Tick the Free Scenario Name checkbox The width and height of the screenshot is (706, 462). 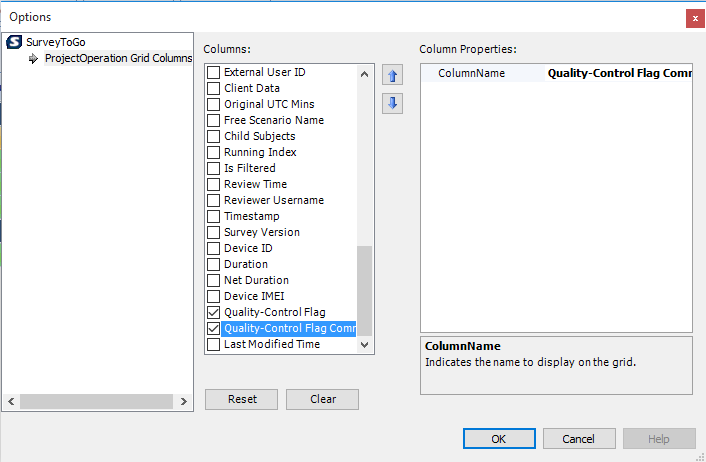pyautogui.click(x=213, y=120)
